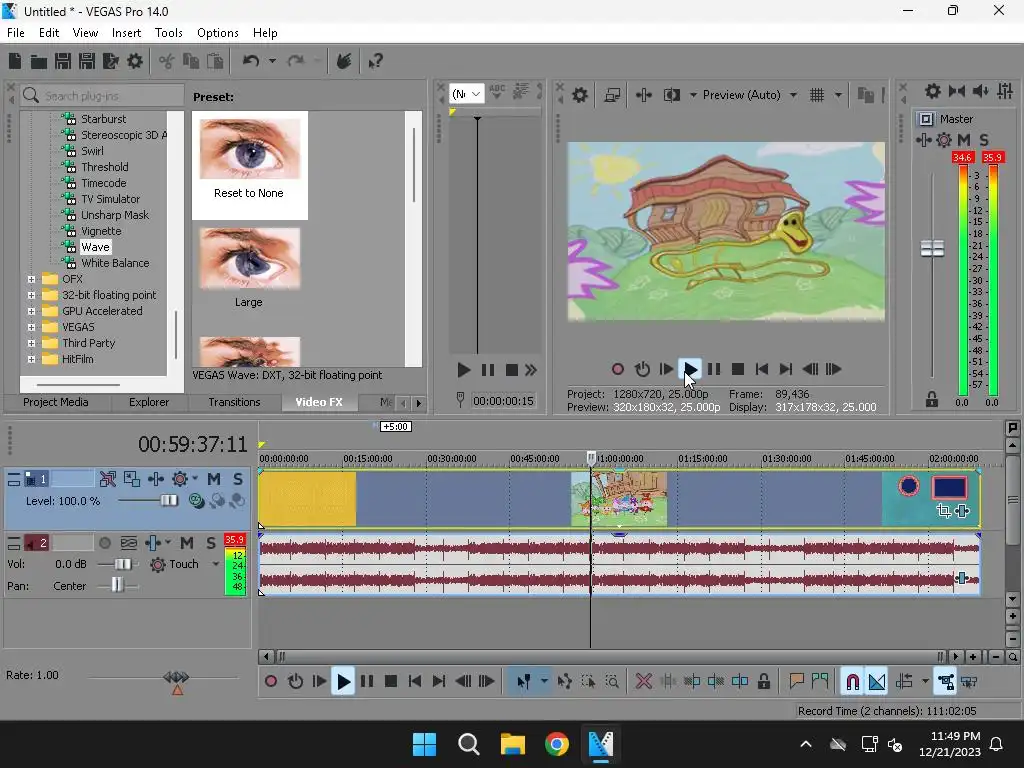Open the Preview (Auto) quality dropdown
Image resolution: width=1024 pixels, height=768 pixels.
pos(793,95)
